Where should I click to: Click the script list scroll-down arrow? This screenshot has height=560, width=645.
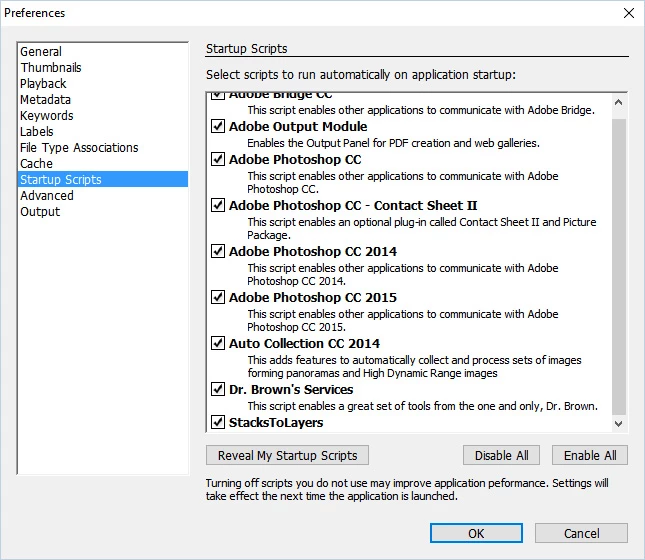[618, 423]
